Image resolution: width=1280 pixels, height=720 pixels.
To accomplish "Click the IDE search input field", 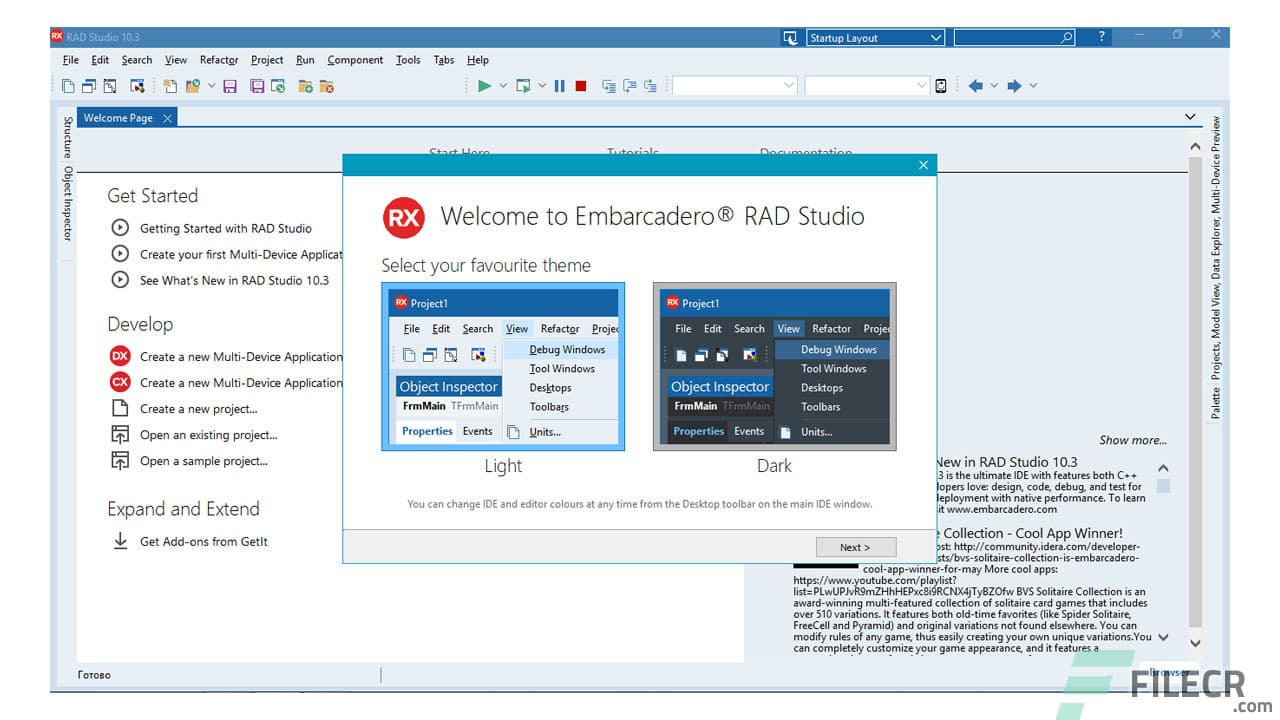I will 1010,37.
